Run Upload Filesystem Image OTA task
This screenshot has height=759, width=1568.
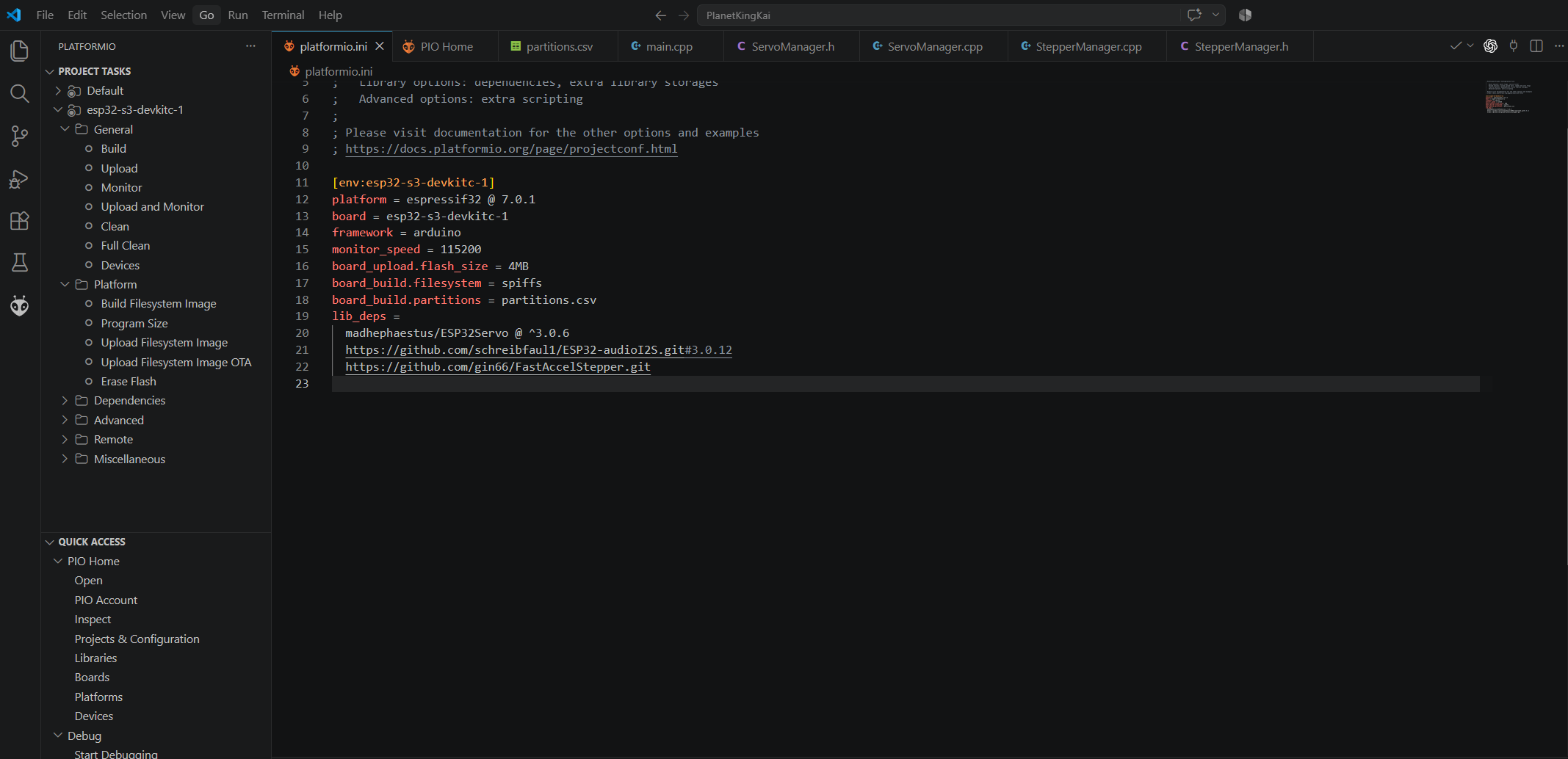(176, 362)
